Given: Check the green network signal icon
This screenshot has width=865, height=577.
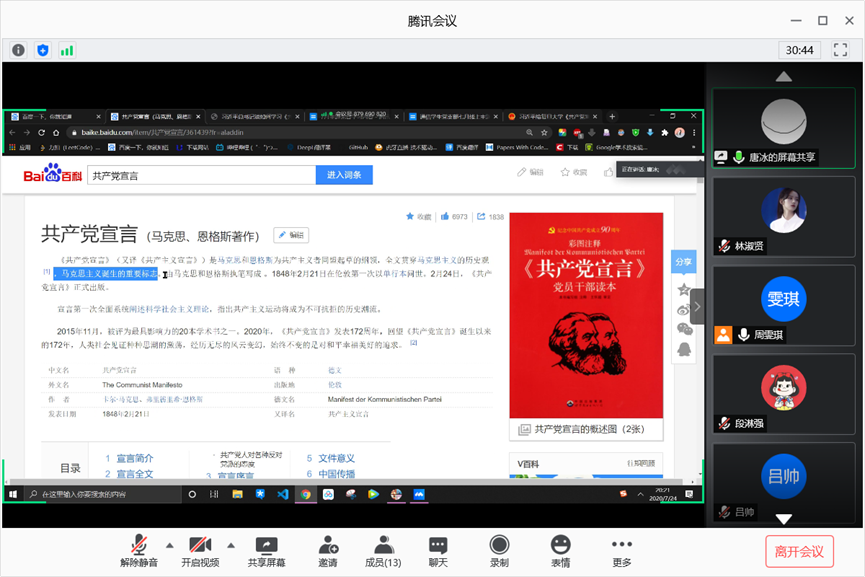Looking at the screenshot, I should pos(67,49).
